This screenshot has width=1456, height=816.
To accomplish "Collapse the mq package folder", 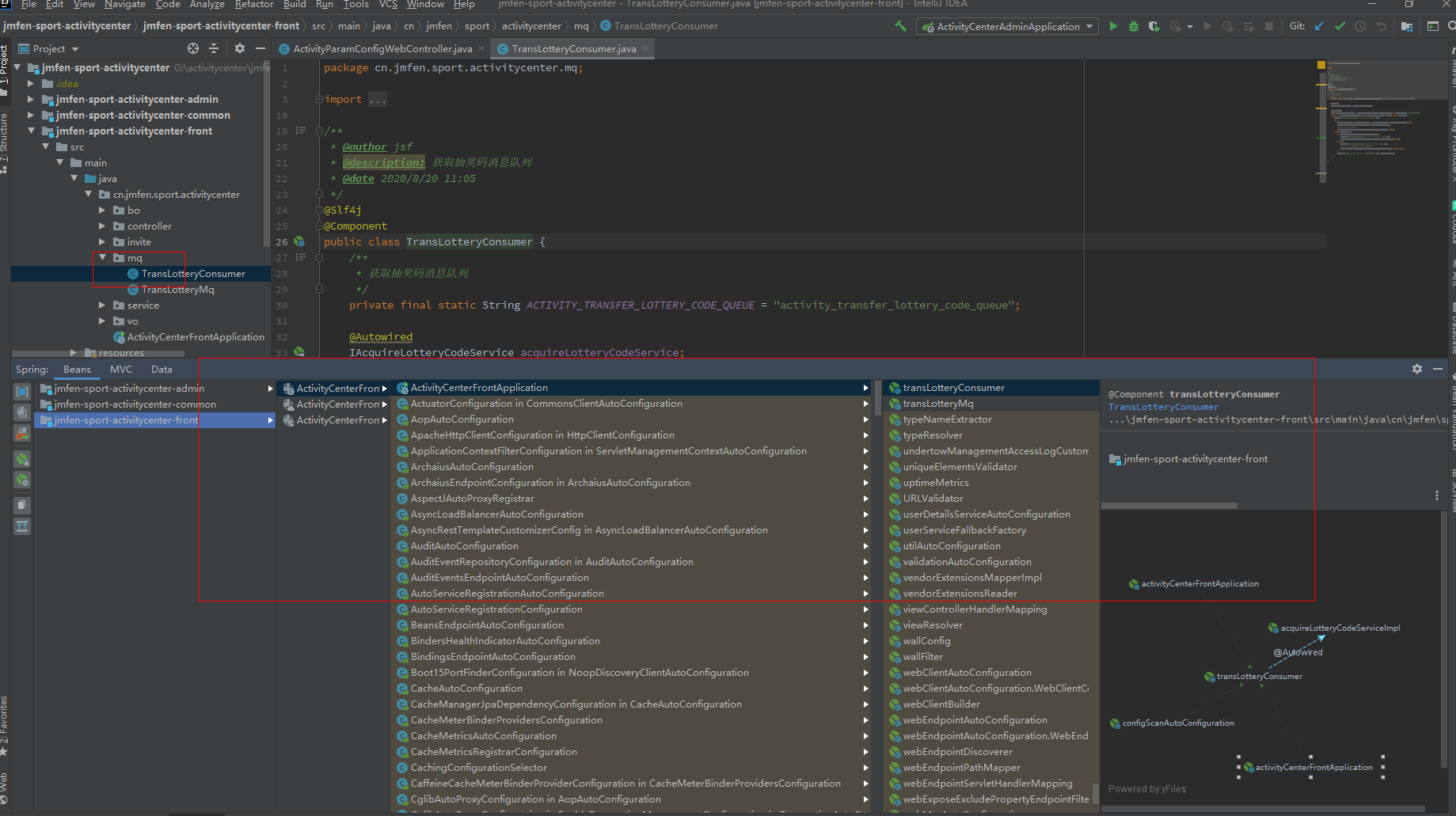I will pyautogui.click(x=103, y=258).
